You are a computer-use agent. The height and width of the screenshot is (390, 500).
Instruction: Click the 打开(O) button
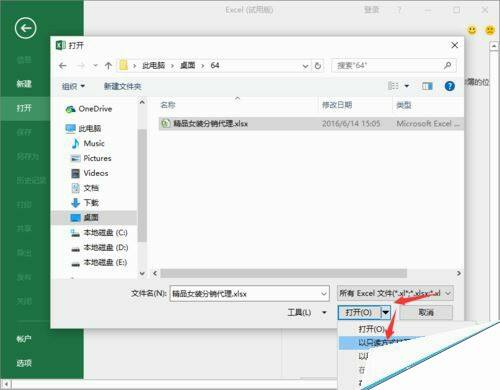(359, 312)
